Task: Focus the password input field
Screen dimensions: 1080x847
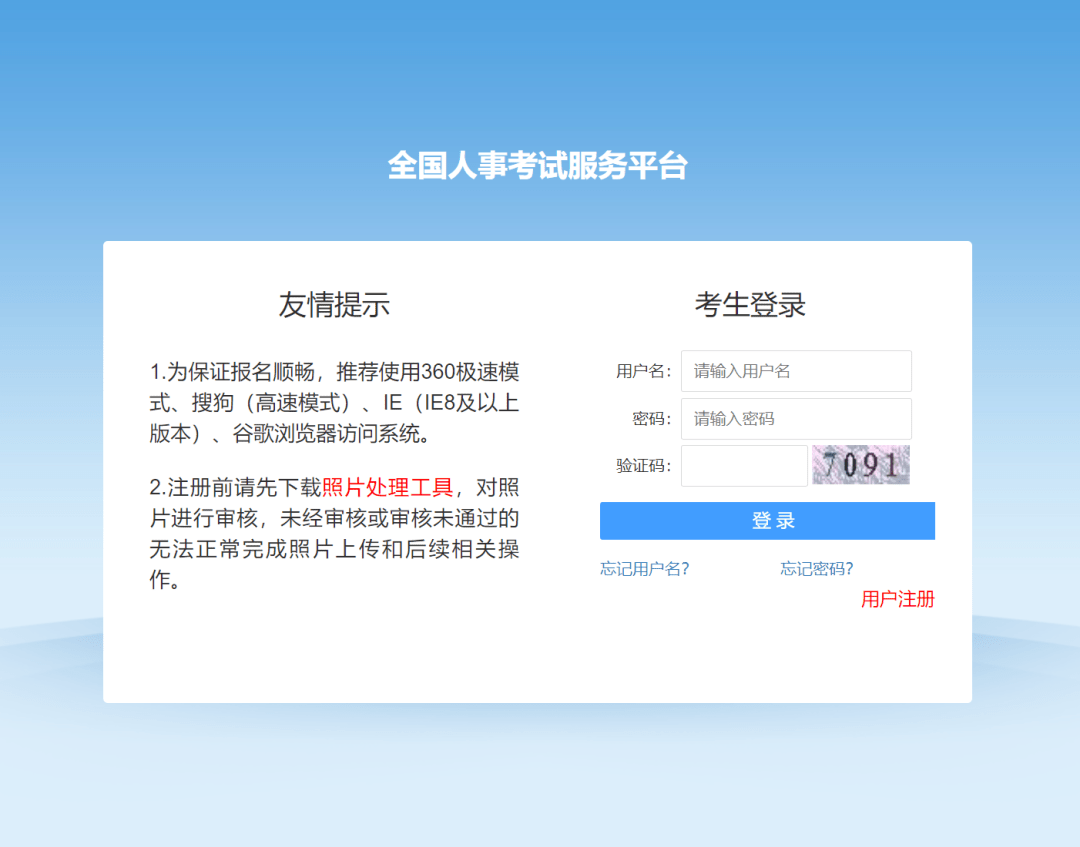Action: 796,419
